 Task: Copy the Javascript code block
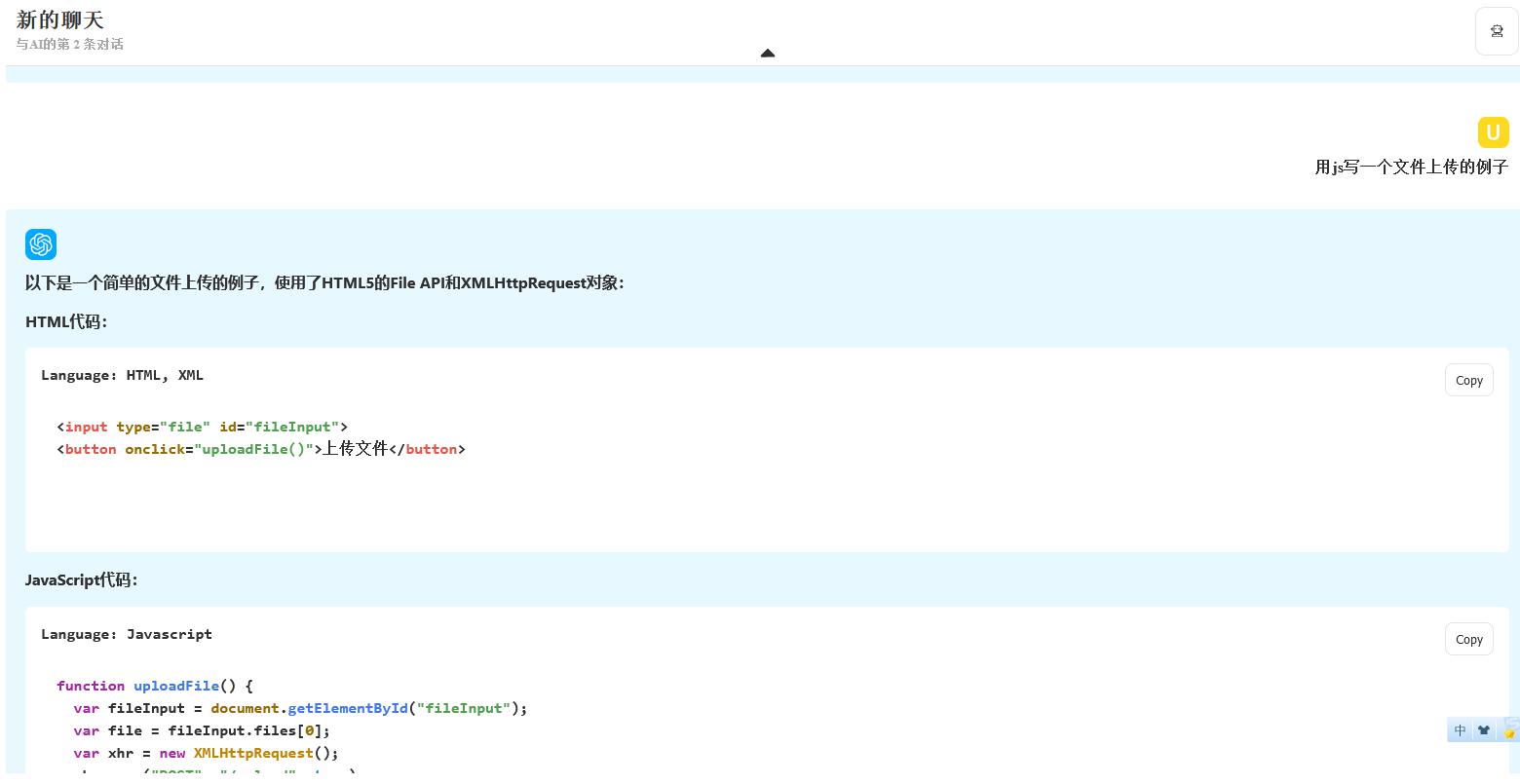(x=1468, y=640)
